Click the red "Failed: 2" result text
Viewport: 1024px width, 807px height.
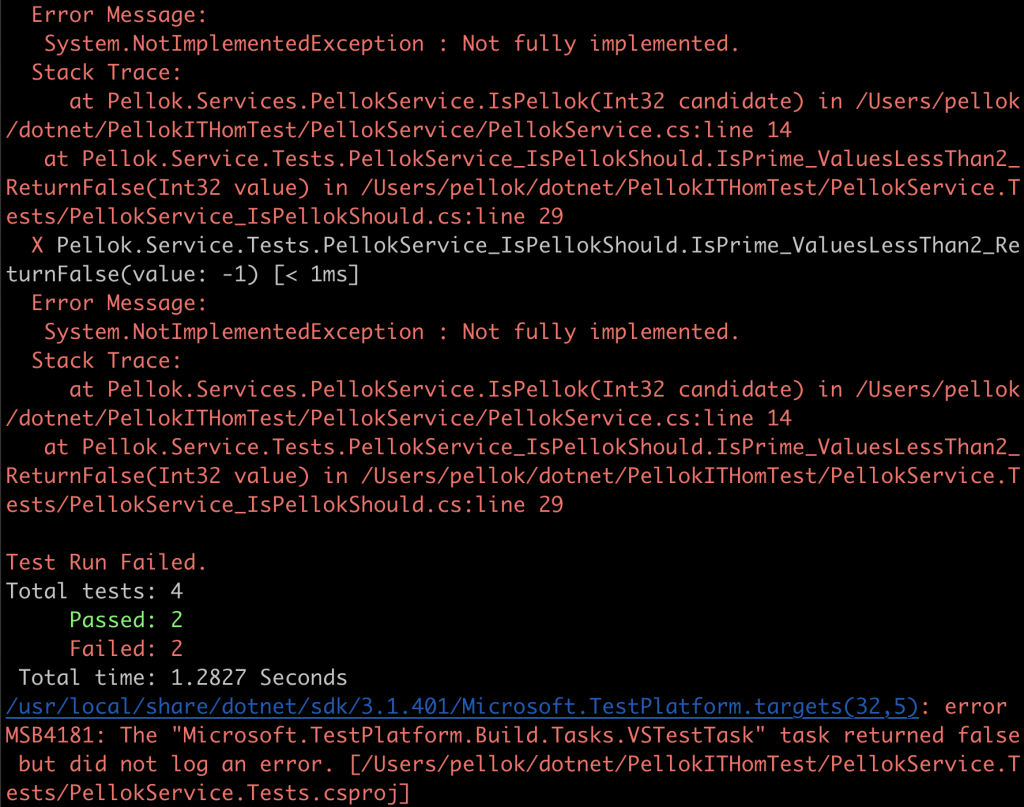point(126,649)
